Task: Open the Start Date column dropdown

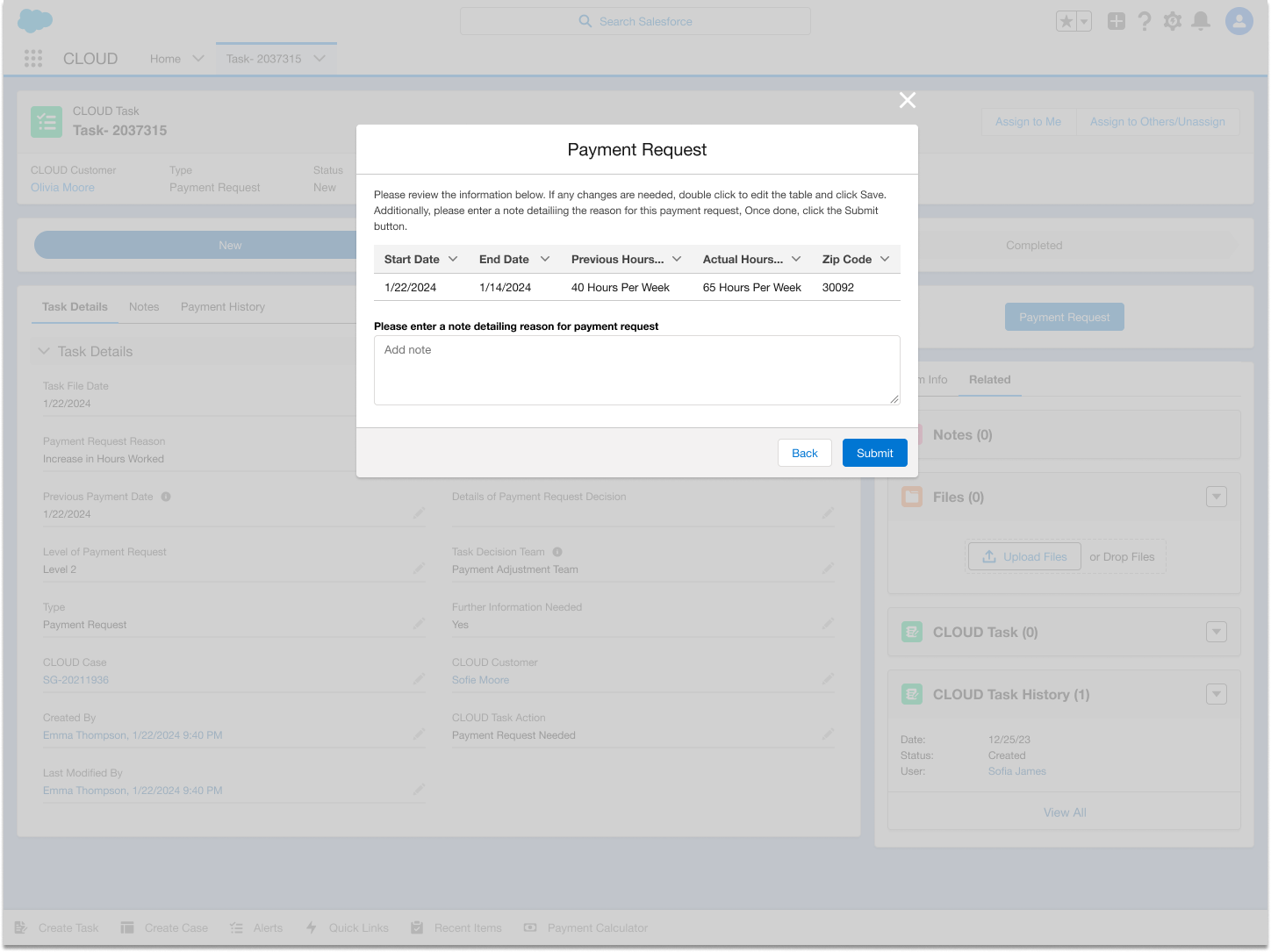Action: [x=455, y=259]
